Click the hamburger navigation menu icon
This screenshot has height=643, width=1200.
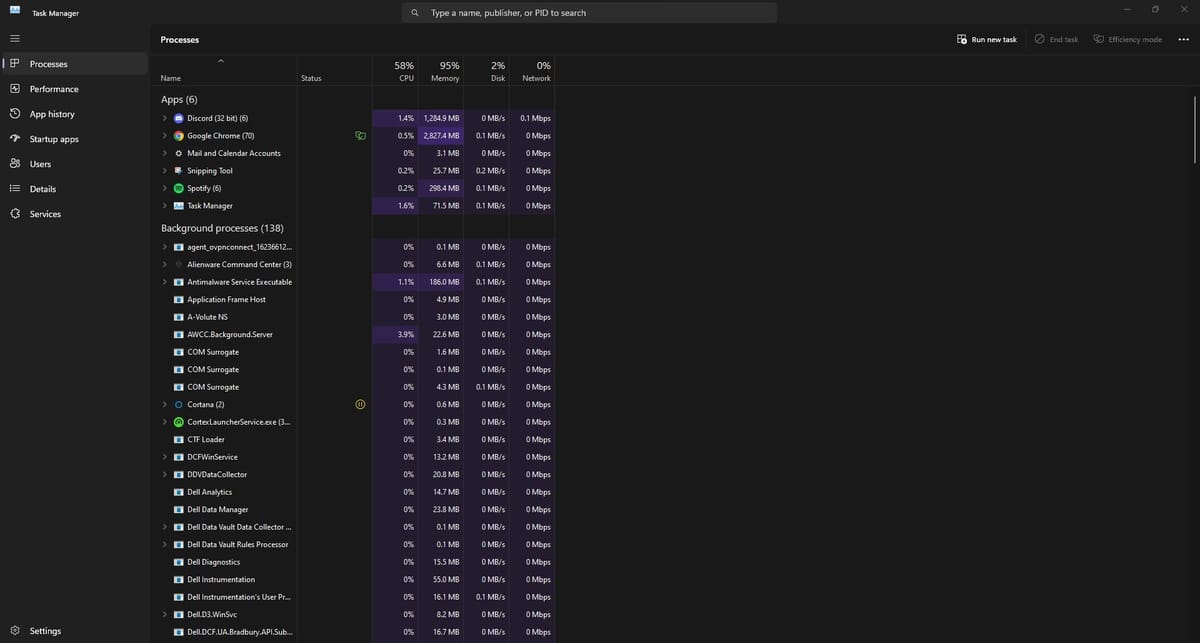point(14,39)
